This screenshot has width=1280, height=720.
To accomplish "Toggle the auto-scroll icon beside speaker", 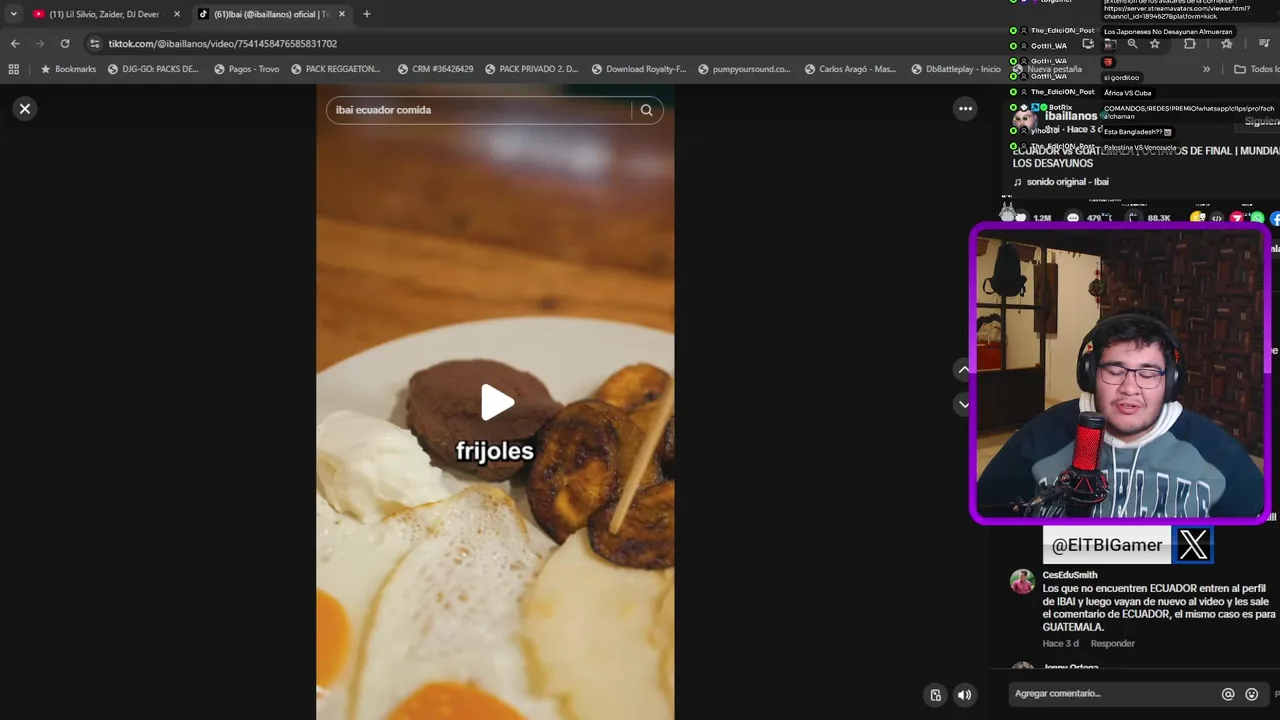I will pos(935,695).
